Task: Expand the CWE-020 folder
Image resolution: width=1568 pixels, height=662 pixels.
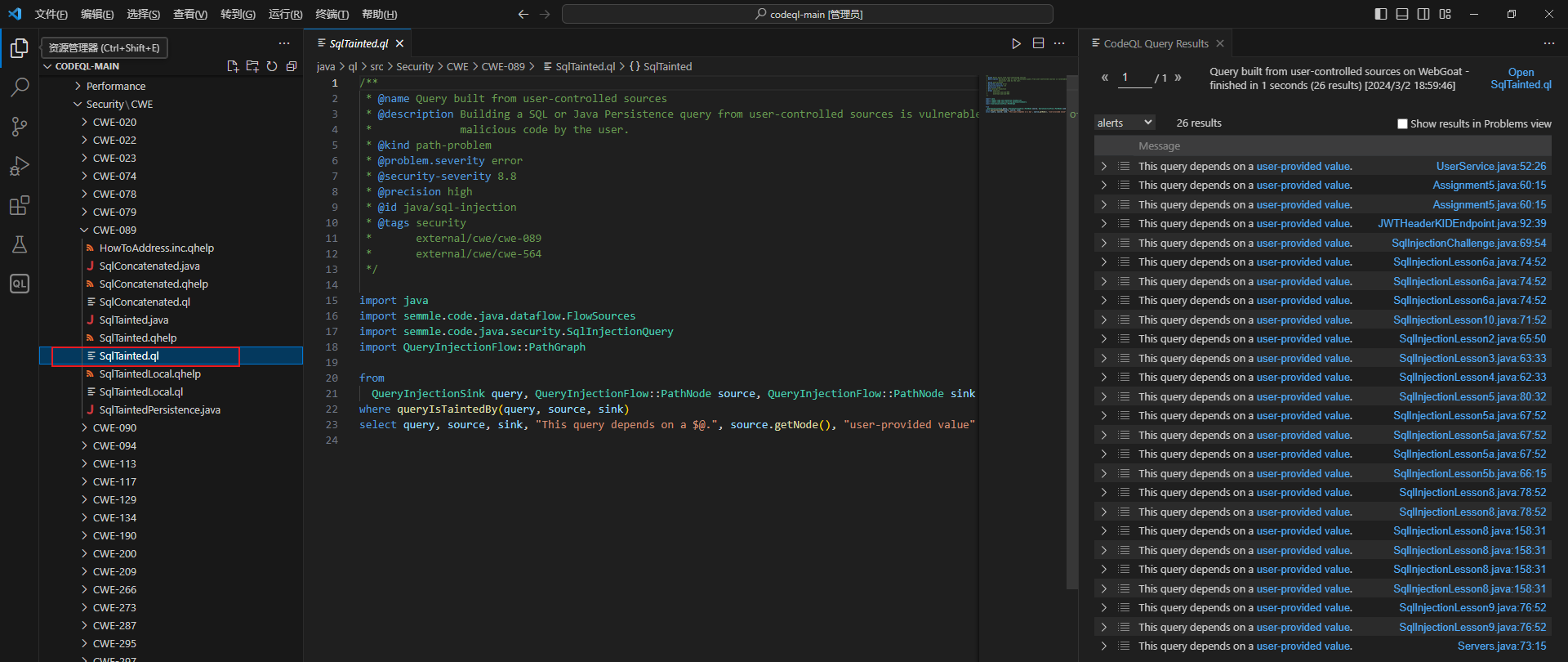Action: pyautogui.click(x=114, y=122)
